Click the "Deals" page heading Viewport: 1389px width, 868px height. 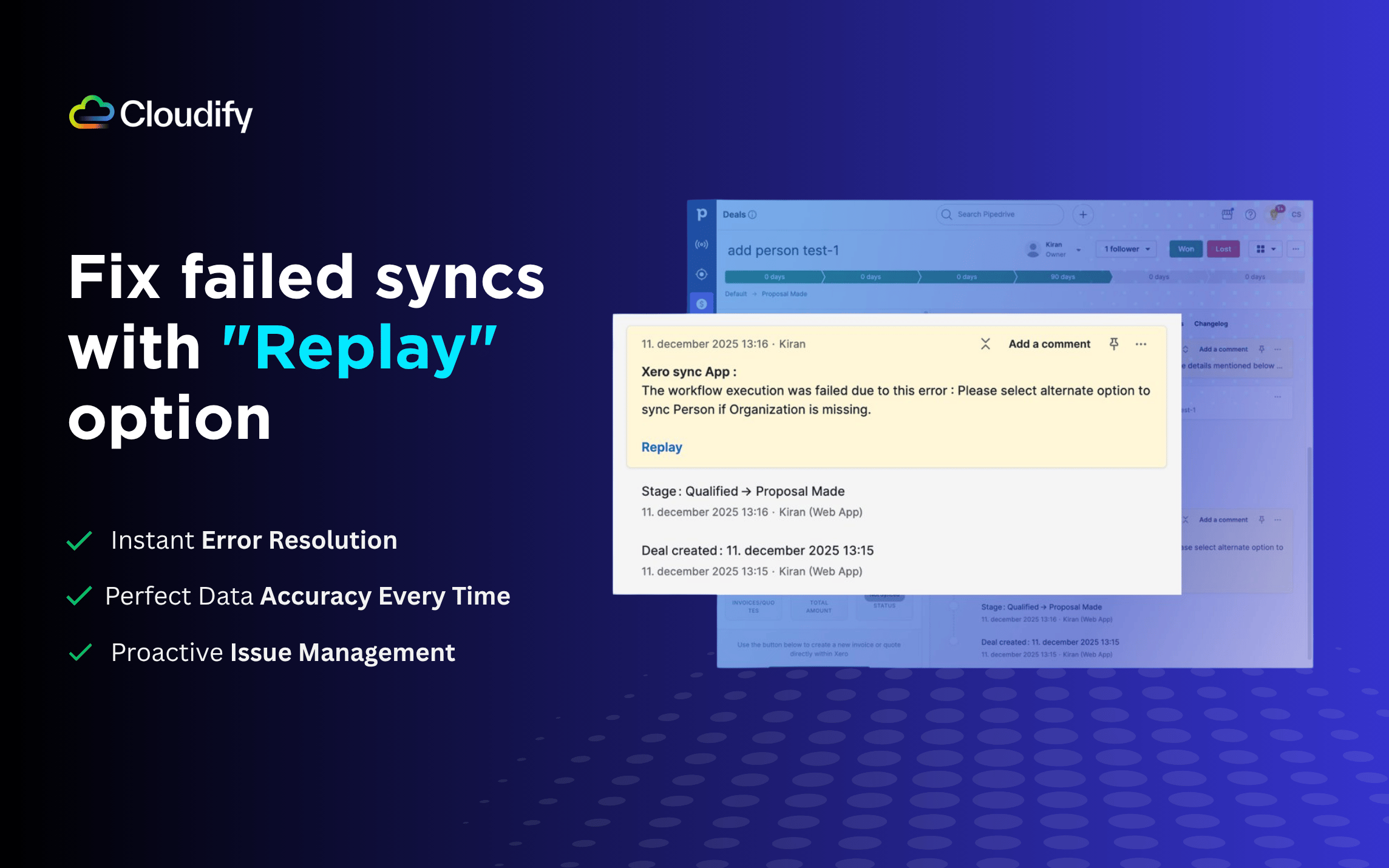(x=734, y=215)
